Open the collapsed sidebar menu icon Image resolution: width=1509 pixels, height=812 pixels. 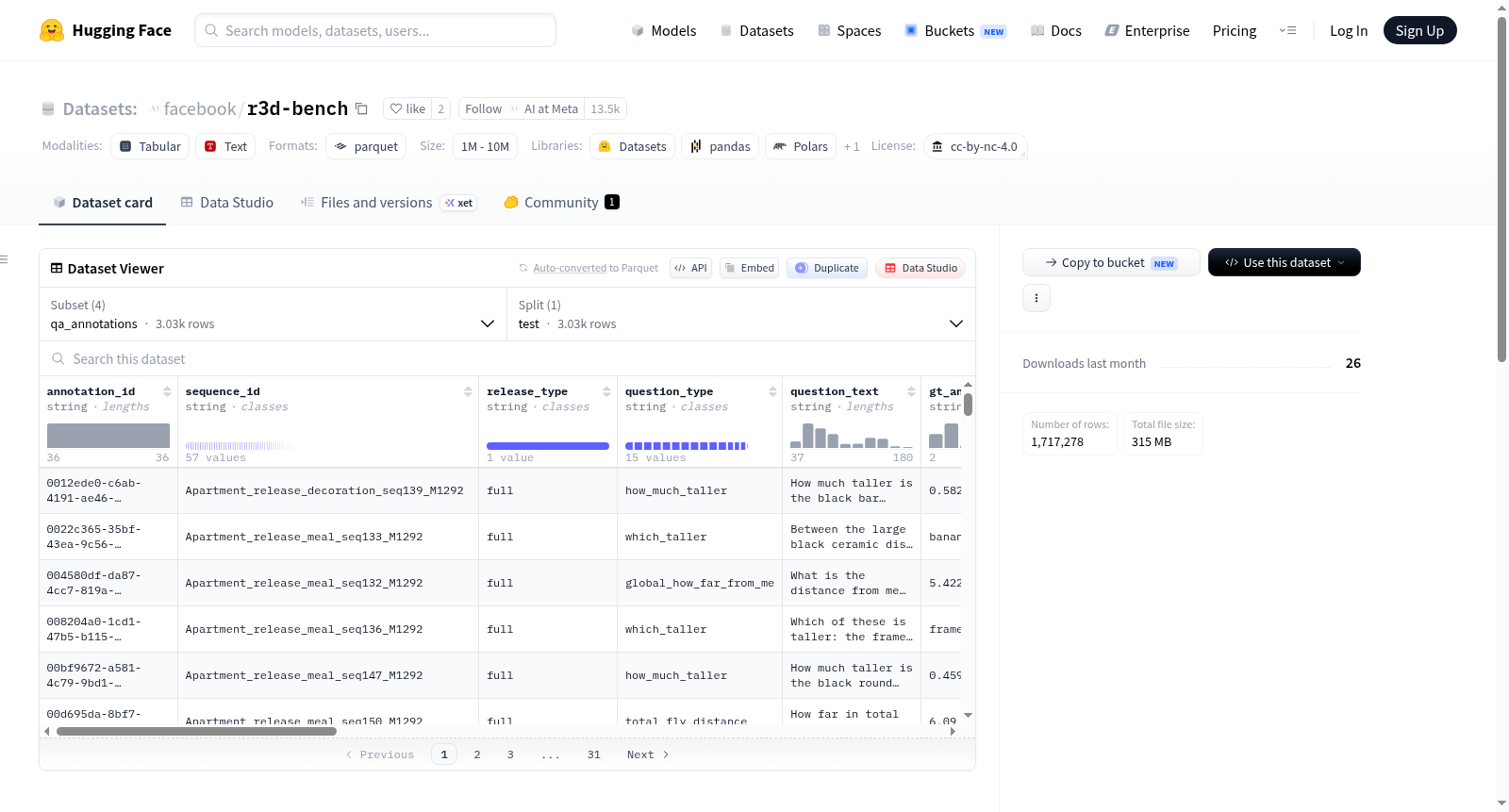[4, 259]
